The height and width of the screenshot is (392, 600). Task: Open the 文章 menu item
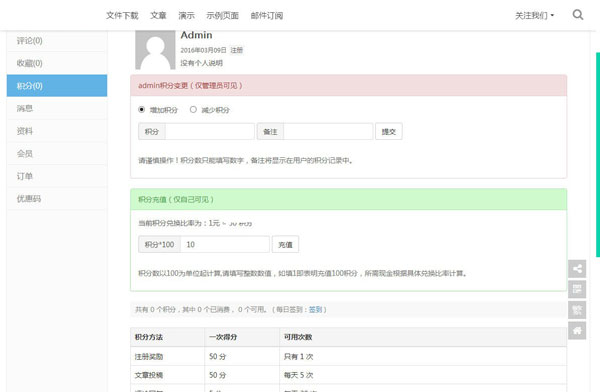tap(158, 15)
